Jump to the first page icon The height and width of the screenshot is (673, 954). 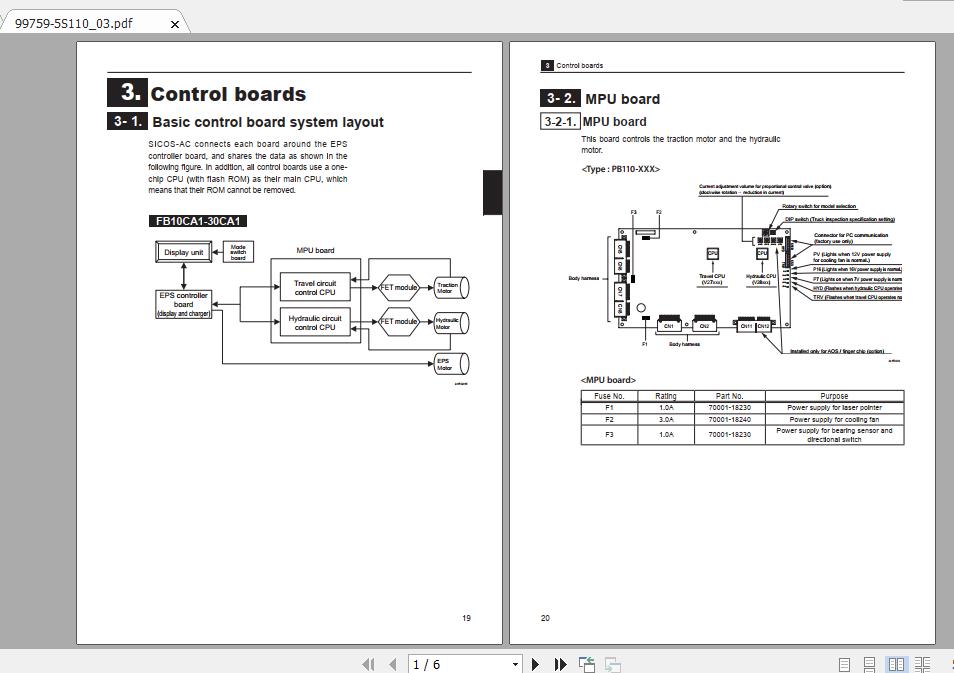367,663
